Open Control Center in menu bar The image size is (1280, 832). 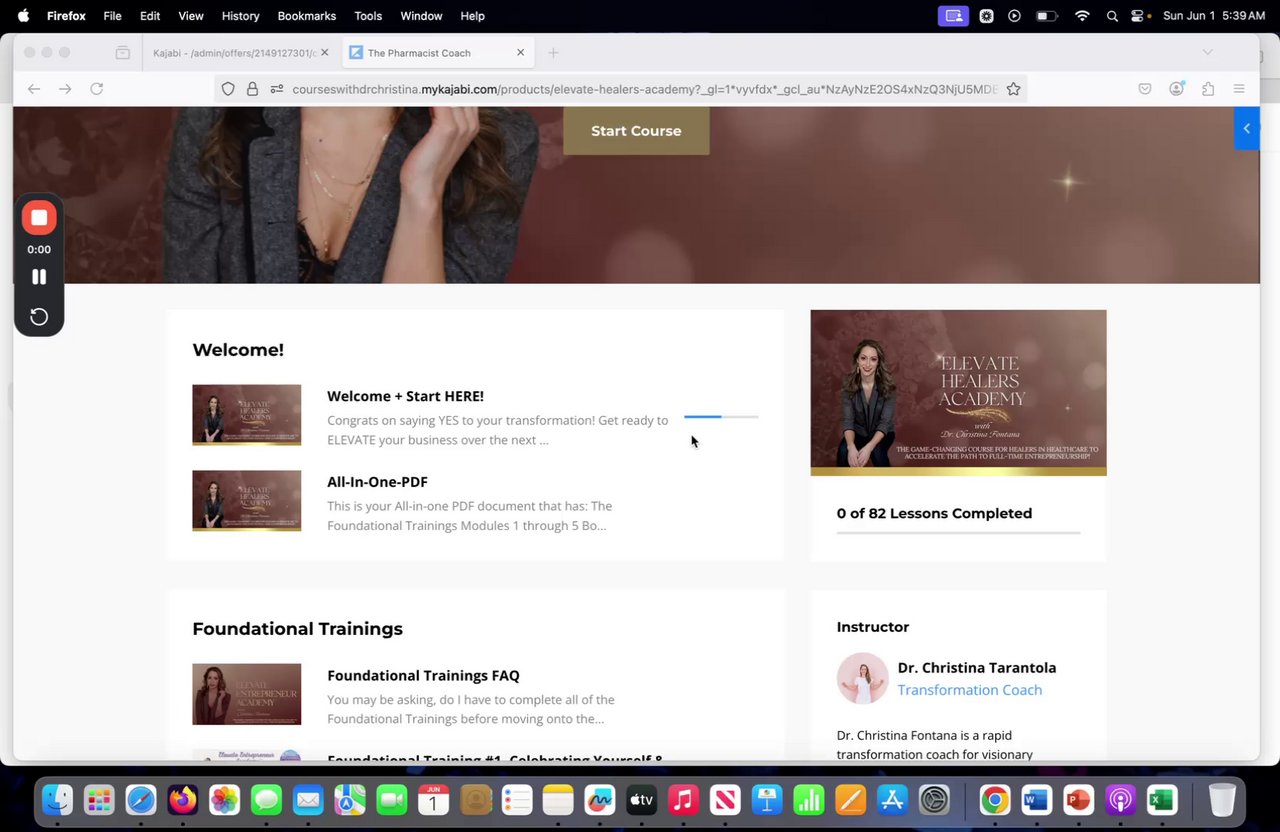1137,16
